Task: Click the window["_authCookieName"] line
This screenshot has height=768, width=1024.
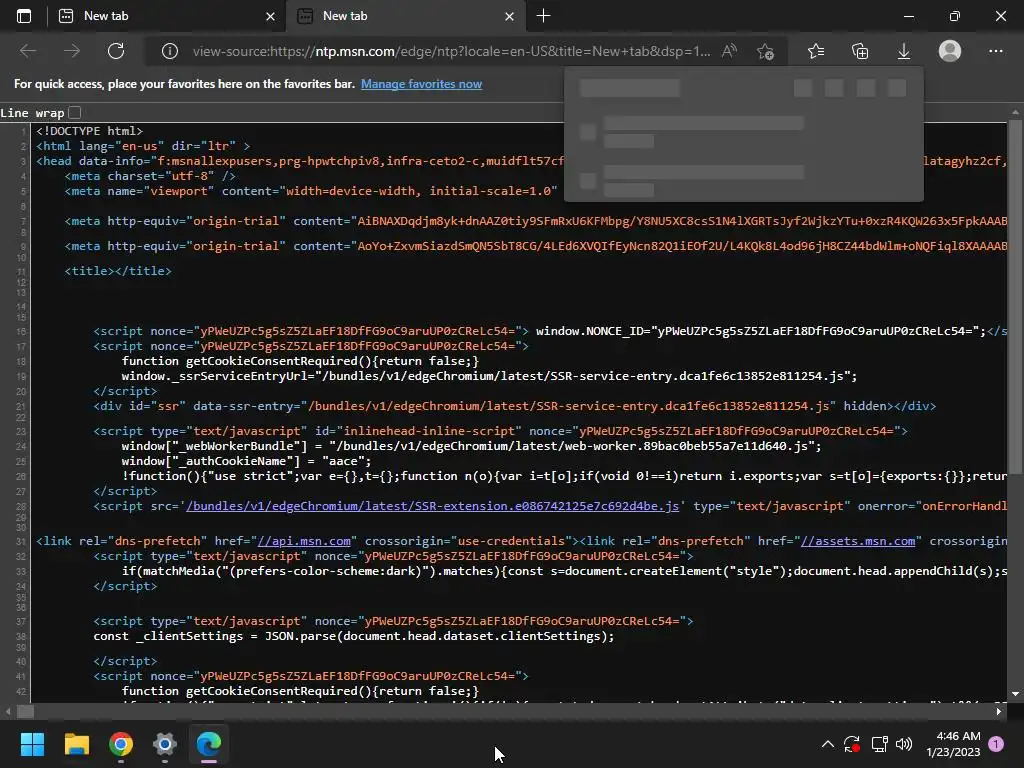Action: point(246,461)
